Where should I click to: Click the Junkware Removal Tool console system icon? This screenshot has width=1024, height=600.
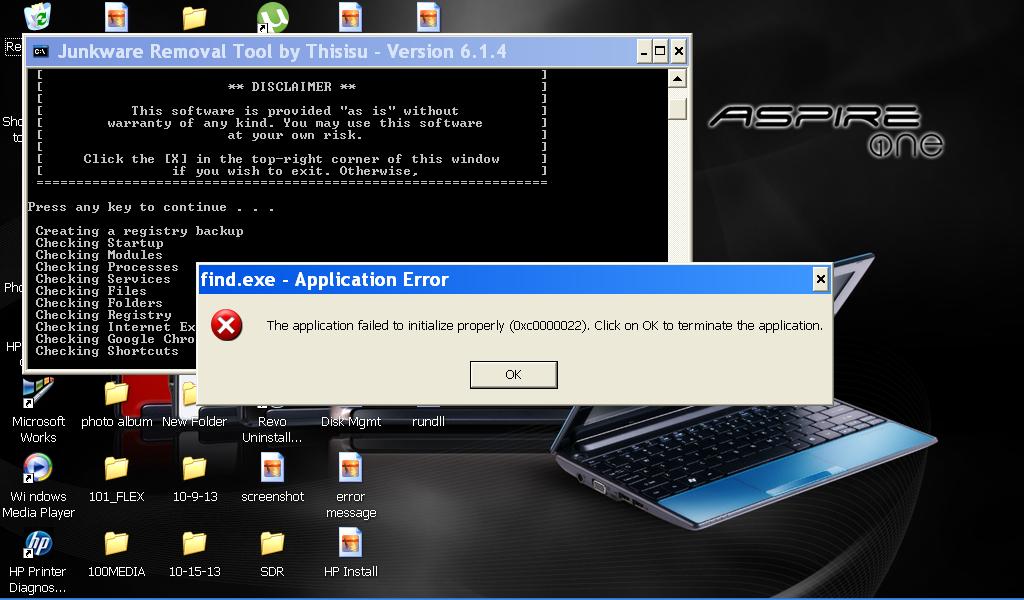[40, 52]
